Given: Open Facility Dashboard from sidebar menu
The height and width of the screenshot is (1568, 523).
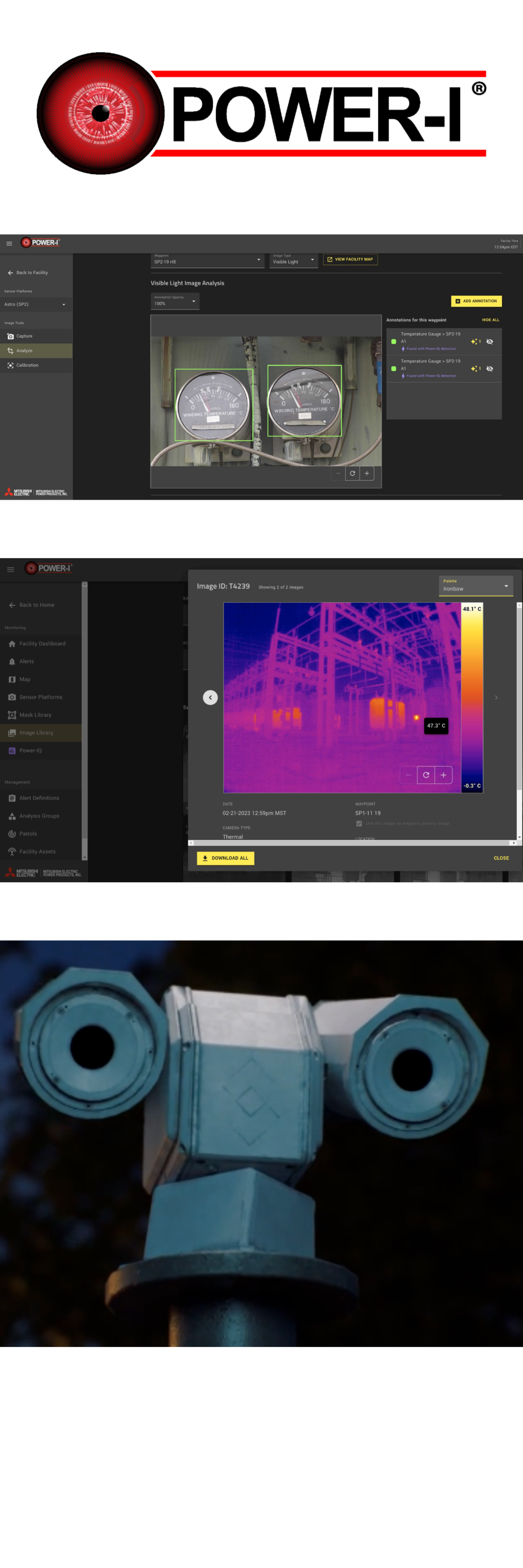Looking at the screenshot, I should pyautogui.click(x=42, y=643).
